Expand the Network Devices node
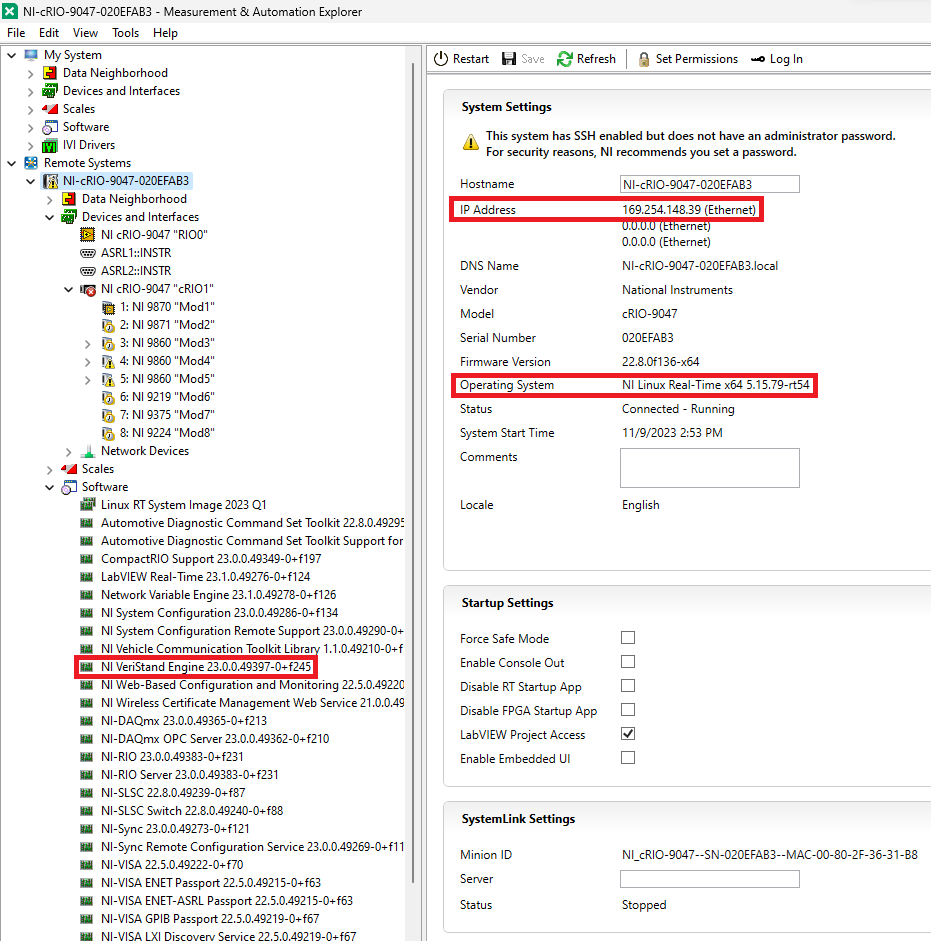This screenshot has height=941, width=931. [x=68, y=452]
